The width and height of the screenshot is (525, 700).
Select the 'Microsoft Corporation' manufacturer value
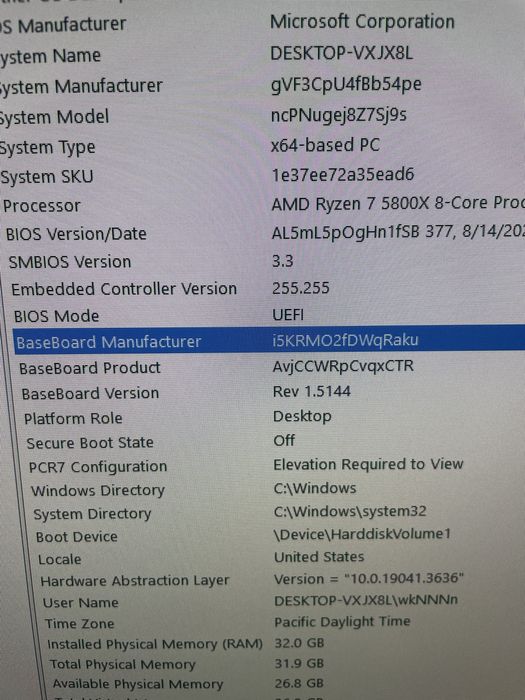pyautogui.click(x=362, y=22)
